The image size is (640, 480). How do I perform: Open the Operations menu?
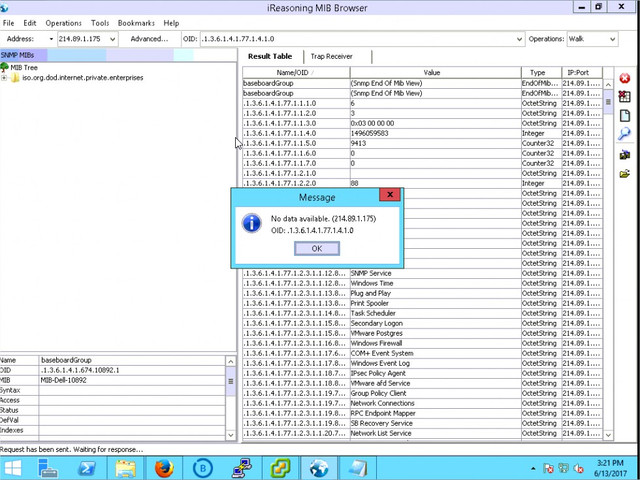tap(63, 23)
